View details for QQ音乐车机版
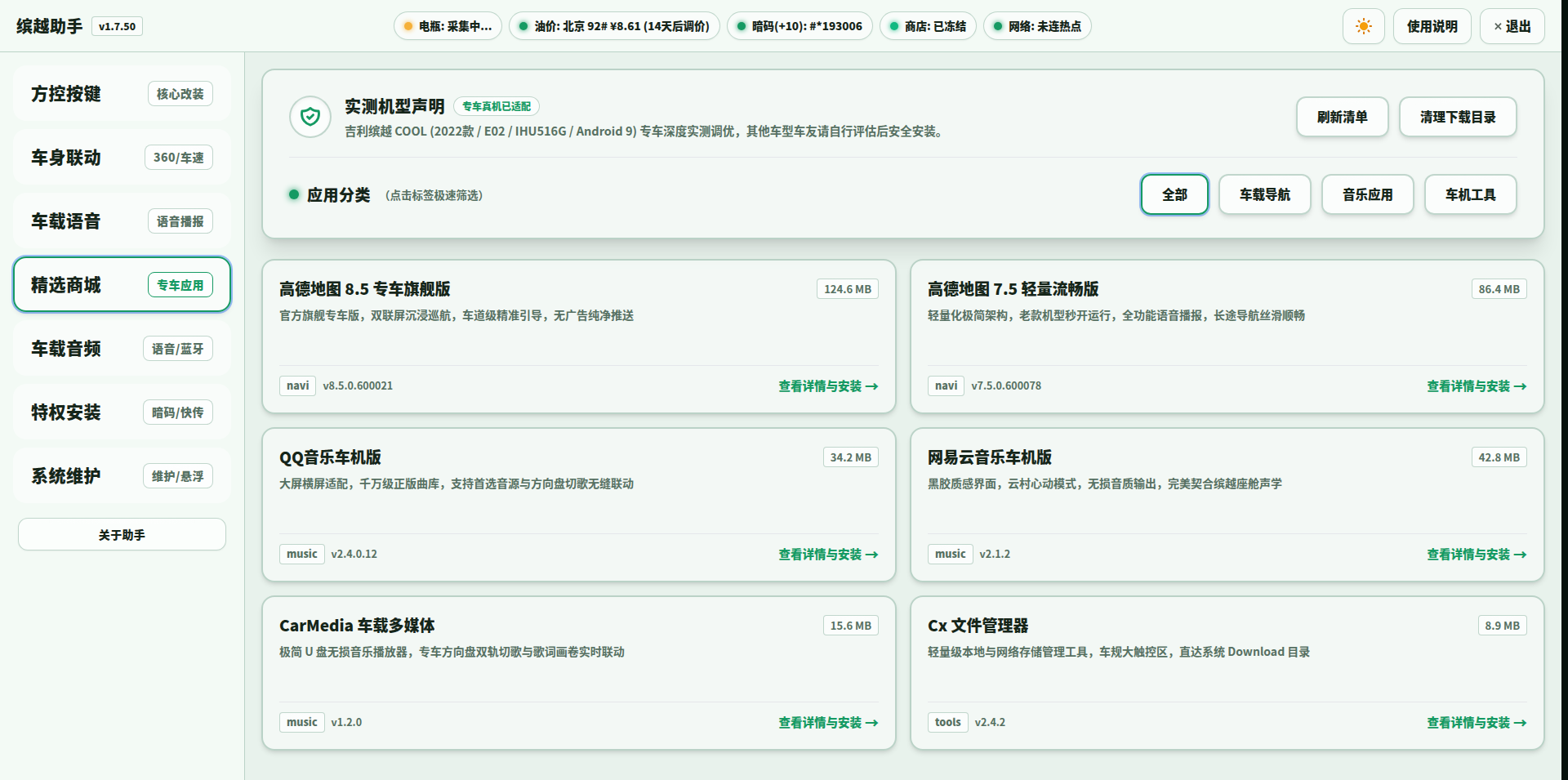1568x780 pixels. point(828,555)
